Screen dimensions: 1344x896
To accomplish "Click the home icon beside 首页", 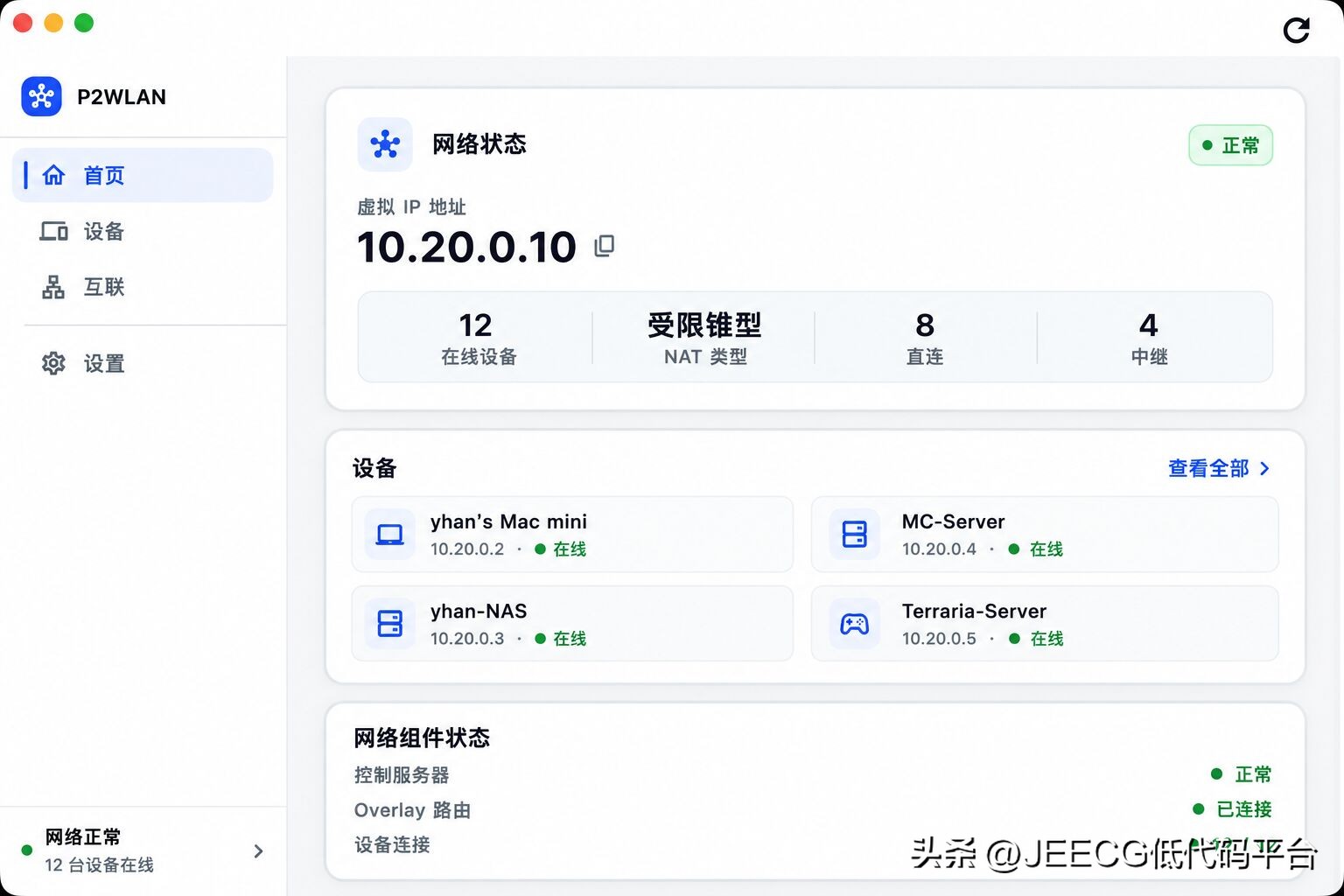I will [53, 175].
